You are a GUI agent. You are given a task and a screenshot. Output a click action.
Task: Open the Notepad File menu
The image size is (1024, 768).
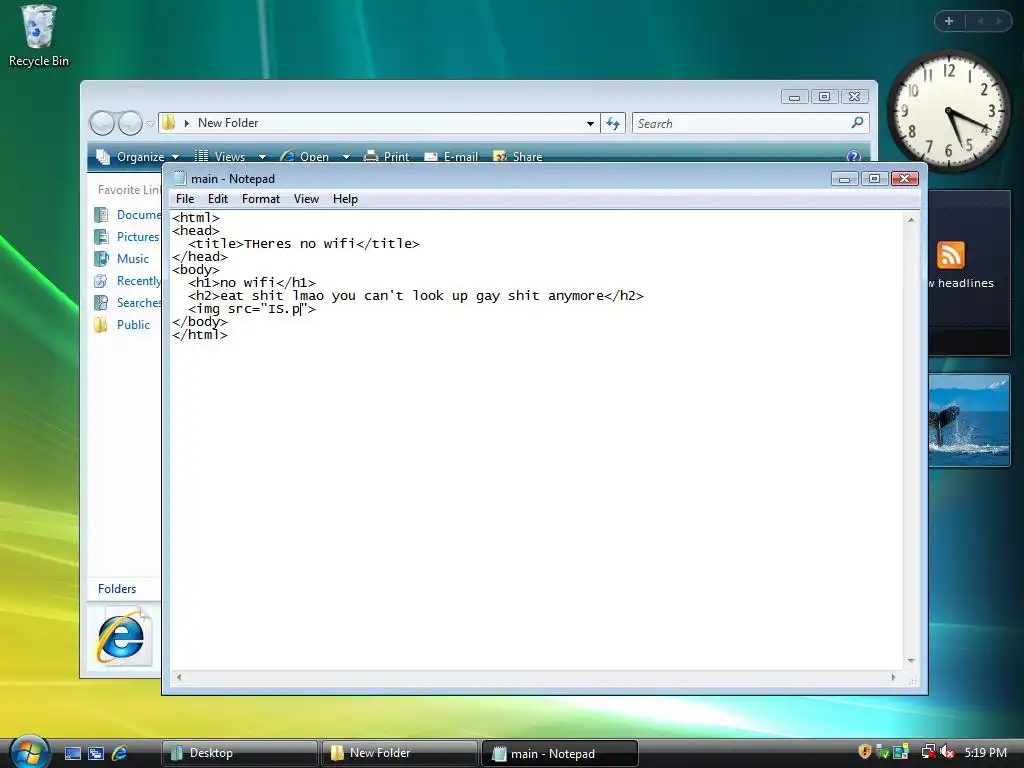tap(185, 199)
